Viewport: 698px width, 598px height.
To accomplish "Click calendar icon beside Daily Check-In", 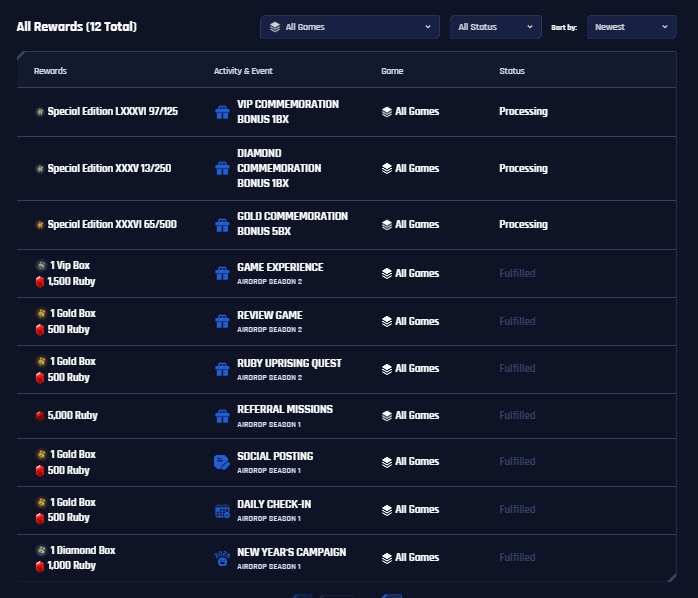I will (x=222, y=511).
